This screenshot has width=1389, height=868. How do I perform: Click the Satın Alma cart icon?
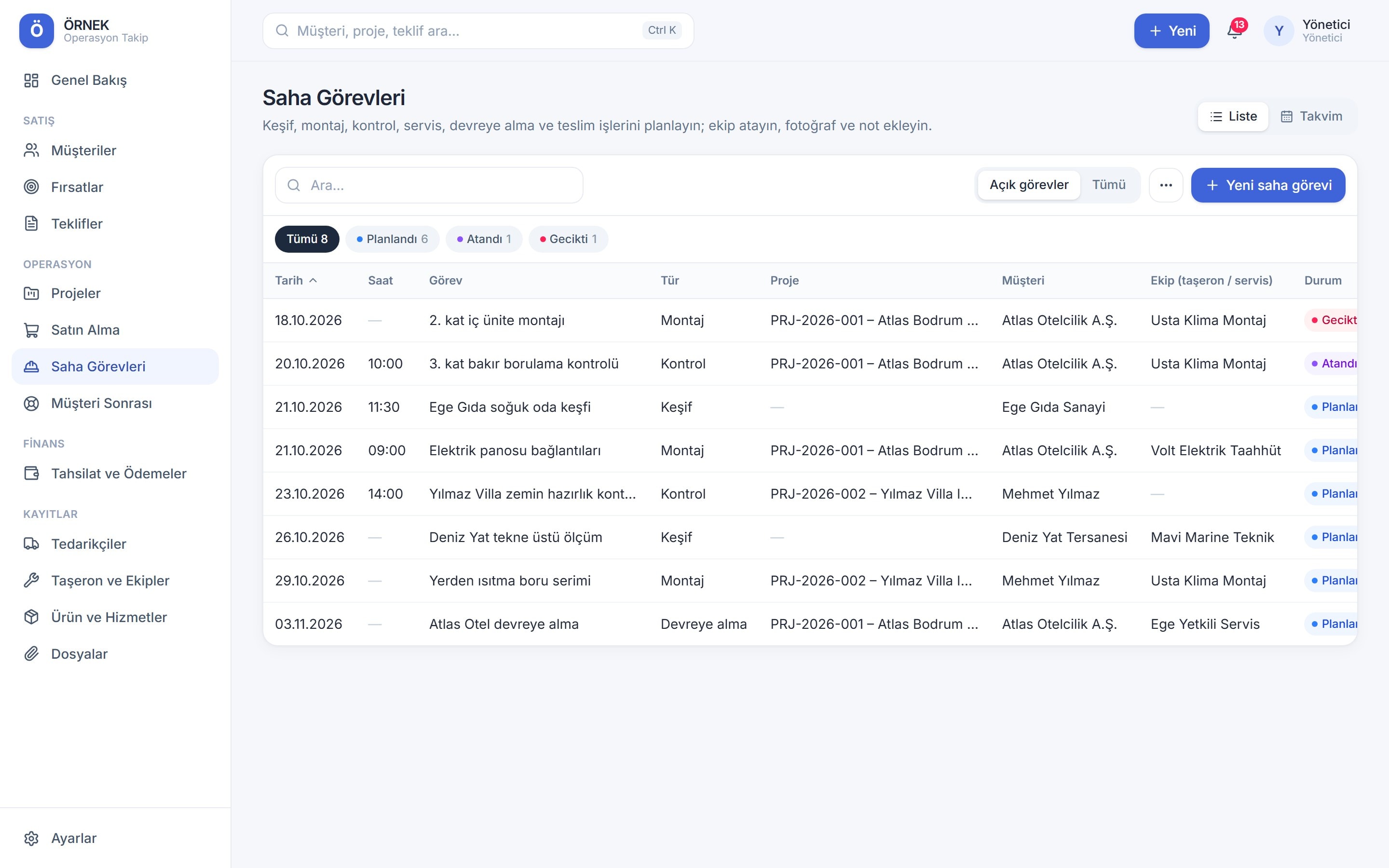[x=31, y=330]
